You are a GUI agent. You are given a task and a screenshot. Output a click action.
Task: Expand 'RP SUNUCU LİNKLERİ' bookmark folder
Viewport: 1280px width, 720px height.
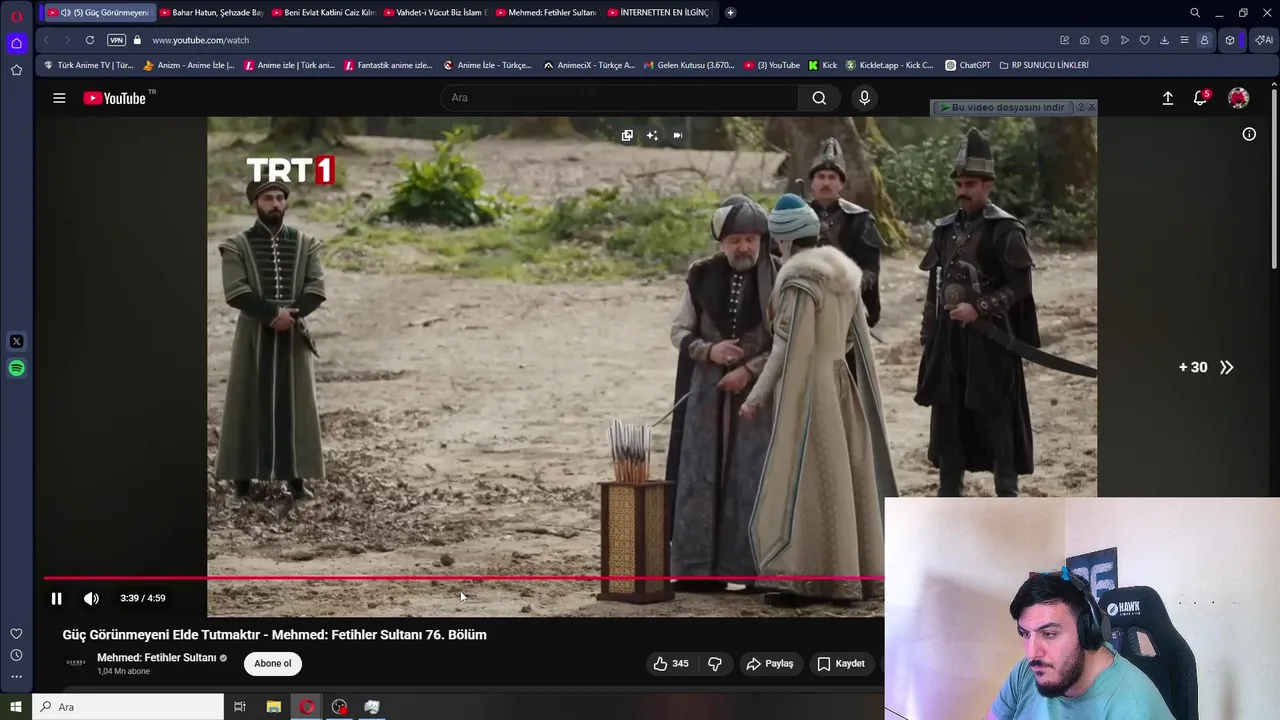point(1044,65)
